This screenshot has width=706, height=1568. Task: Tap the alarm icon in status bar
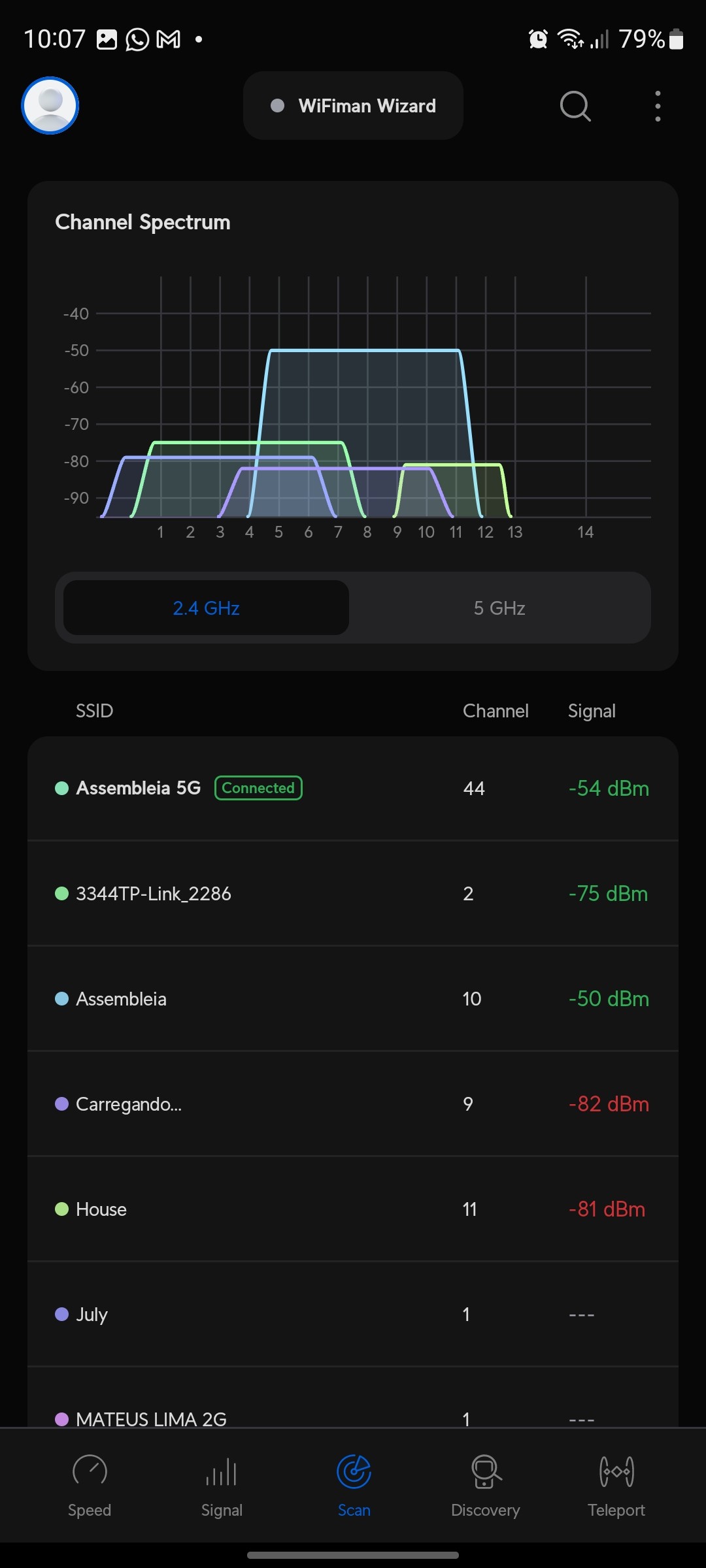538,39
